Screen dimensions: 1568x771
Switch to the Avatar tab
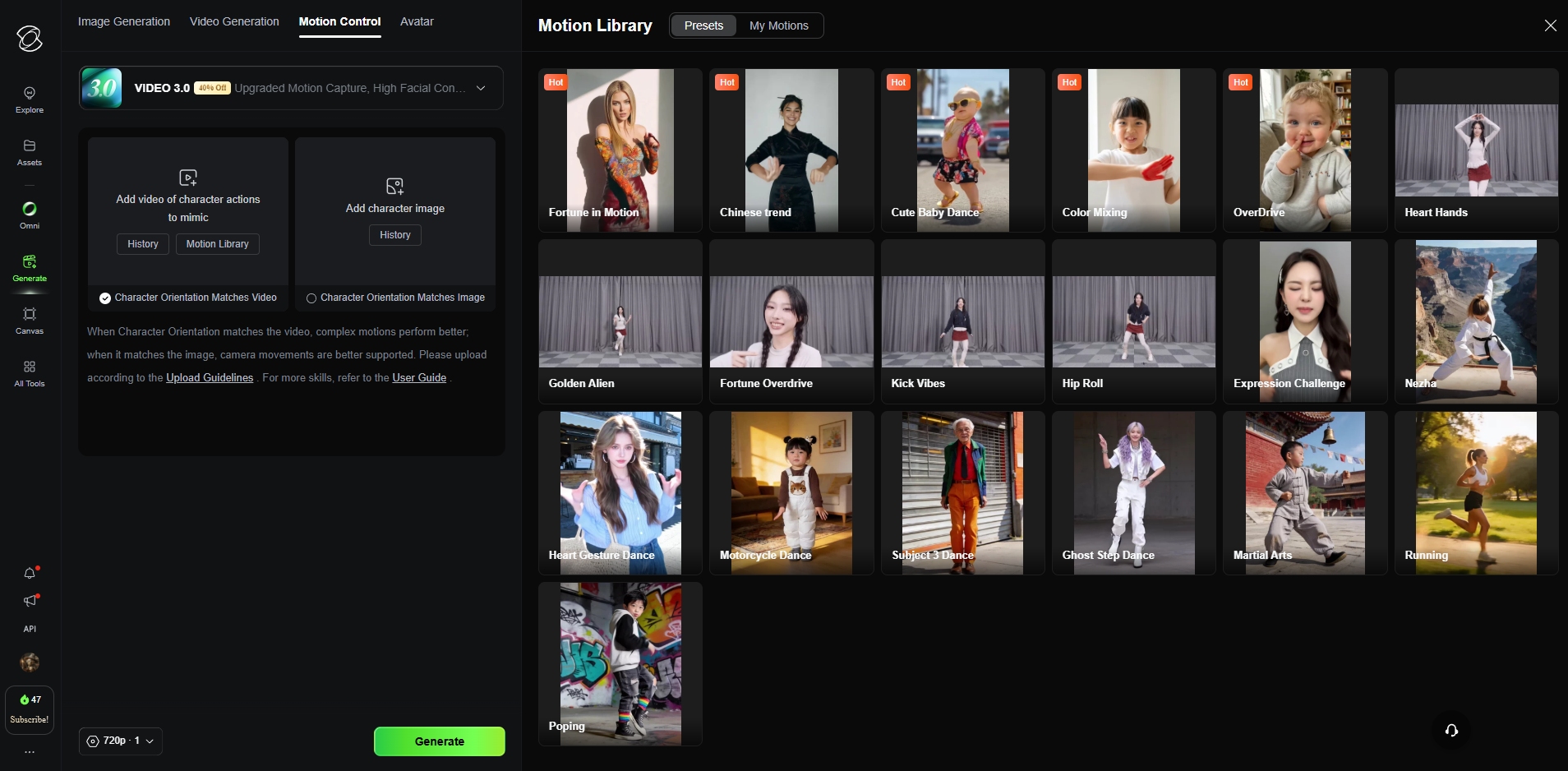417,21
